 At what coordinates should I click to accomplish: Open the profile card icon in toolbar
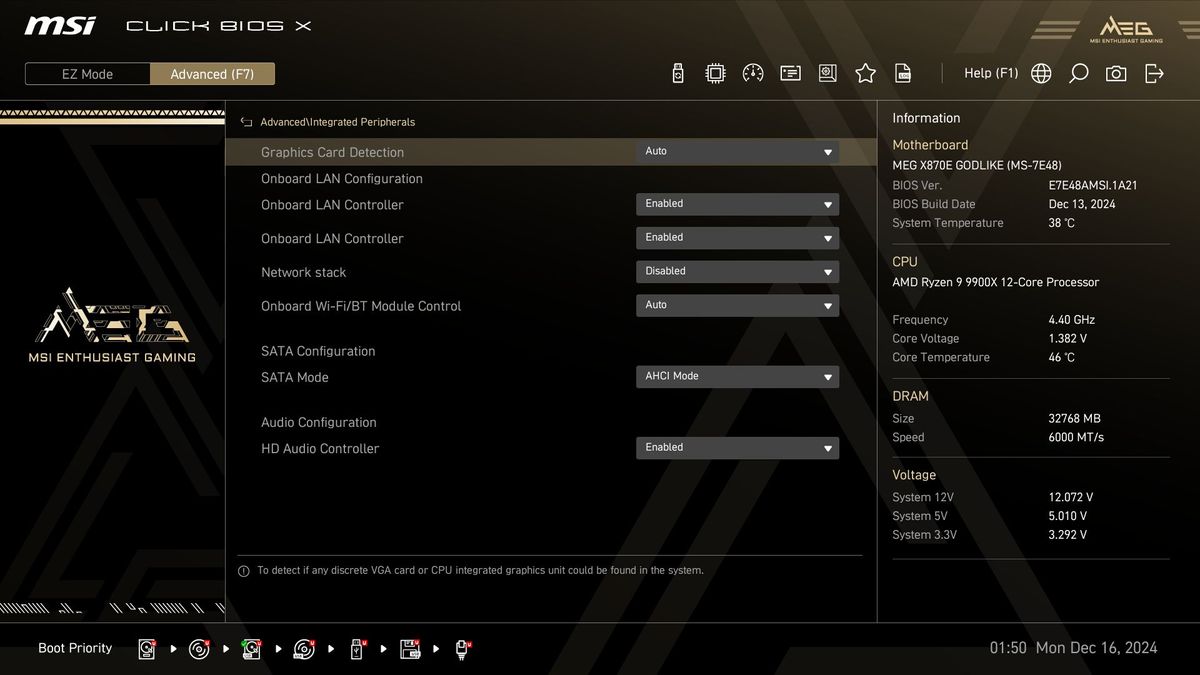pos(790,73)
